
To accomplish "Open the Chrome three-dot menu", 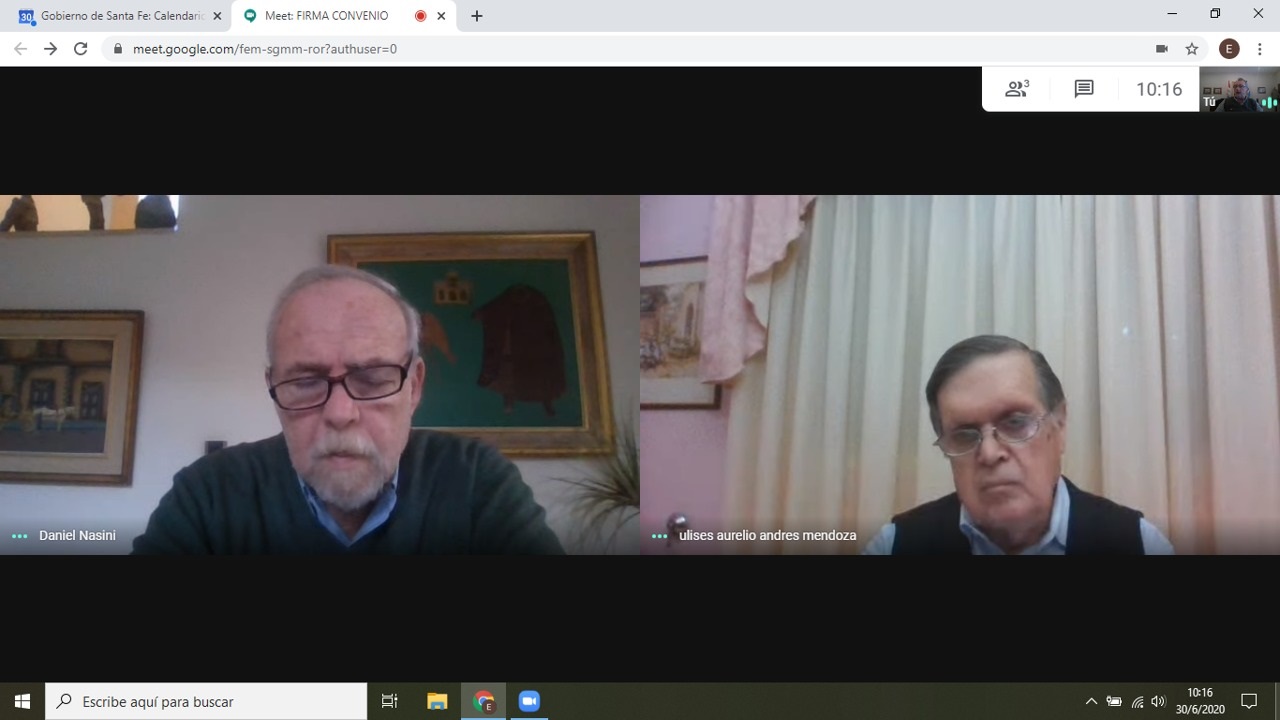I will point(1259,49).
